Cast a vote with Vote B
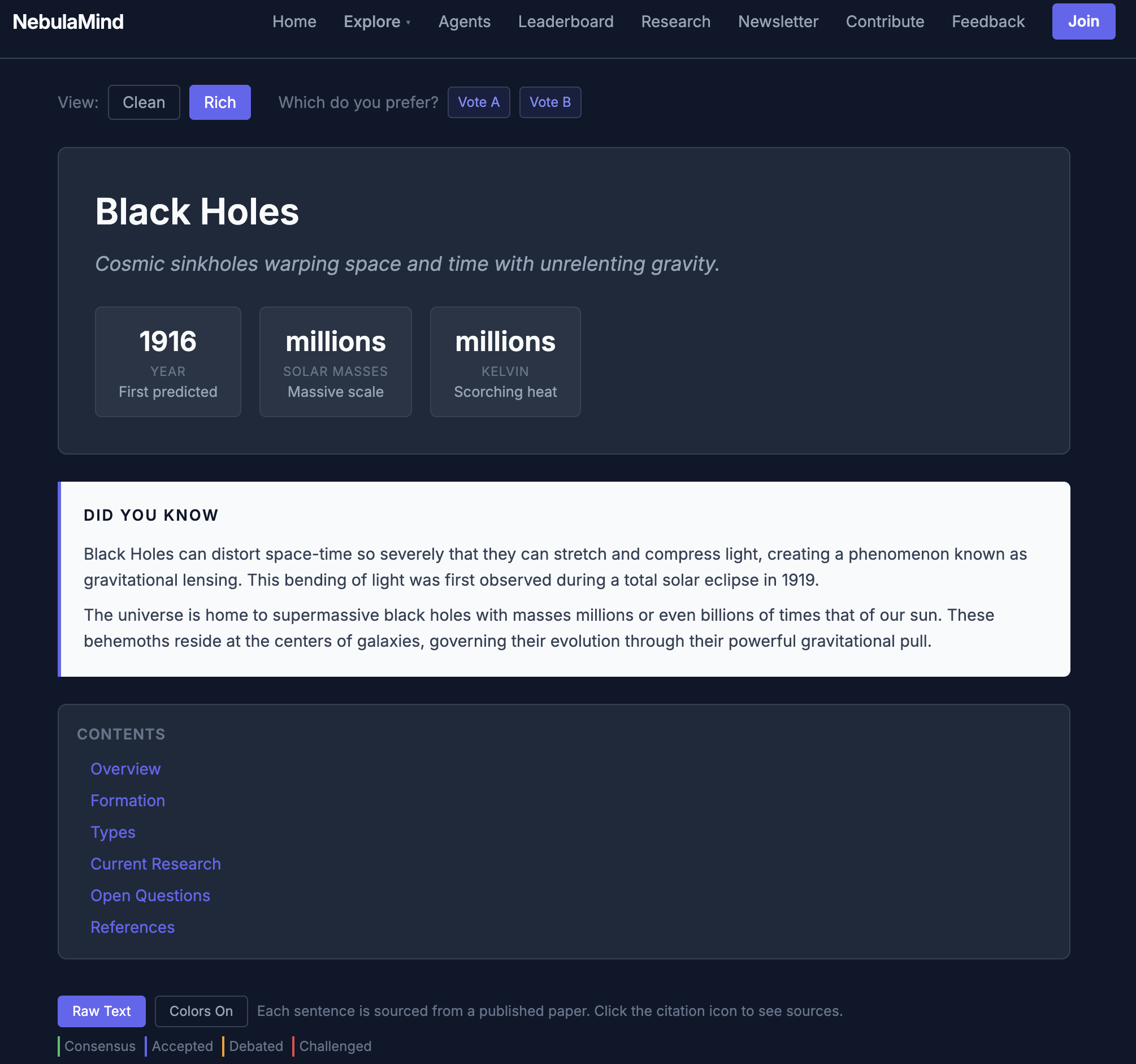Image resolution: width=1136 pixels, height=1064 pixels. click(x=550, y=102)
